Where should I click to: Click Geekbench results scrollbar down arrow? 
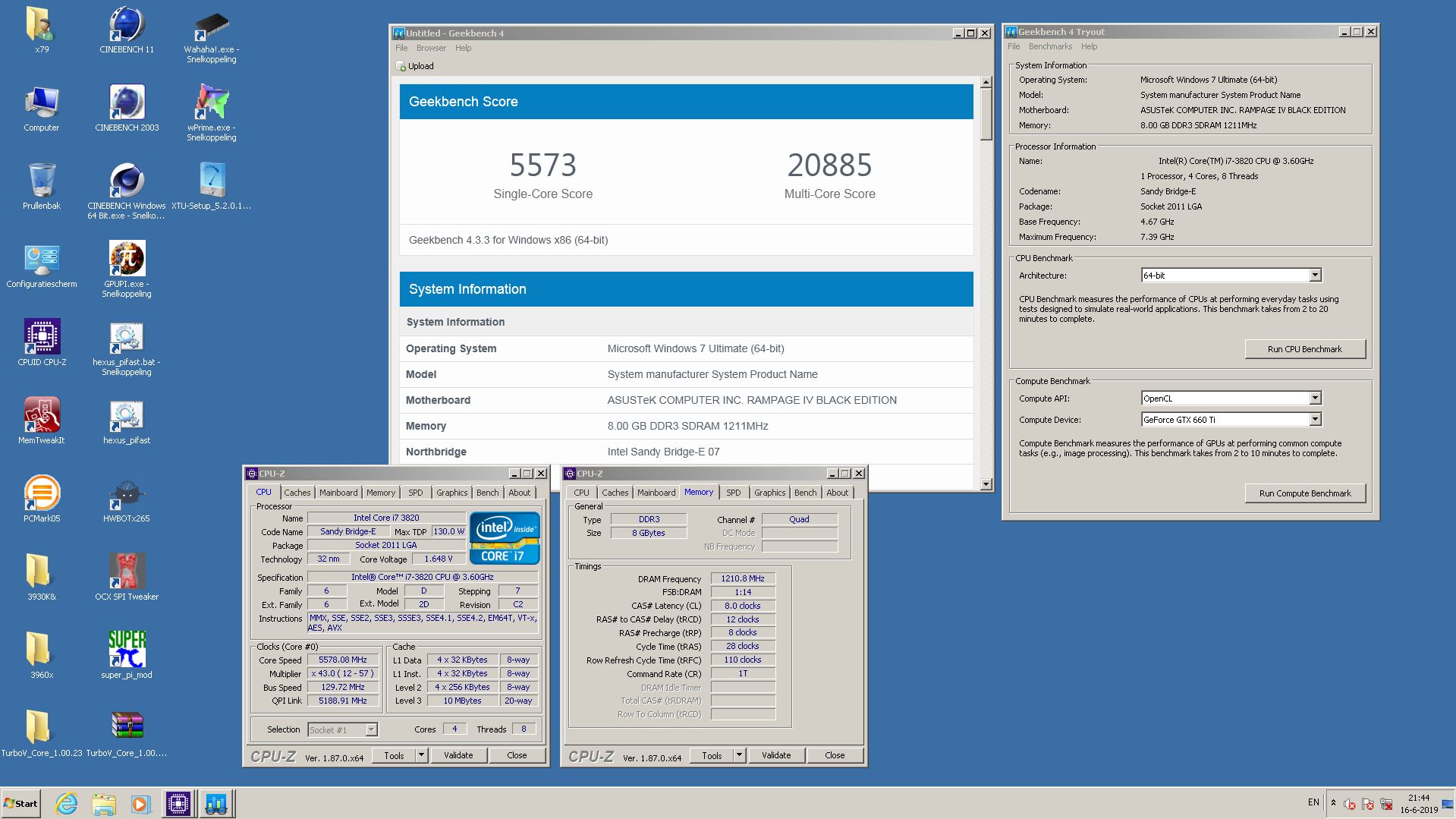coord(986,484)
